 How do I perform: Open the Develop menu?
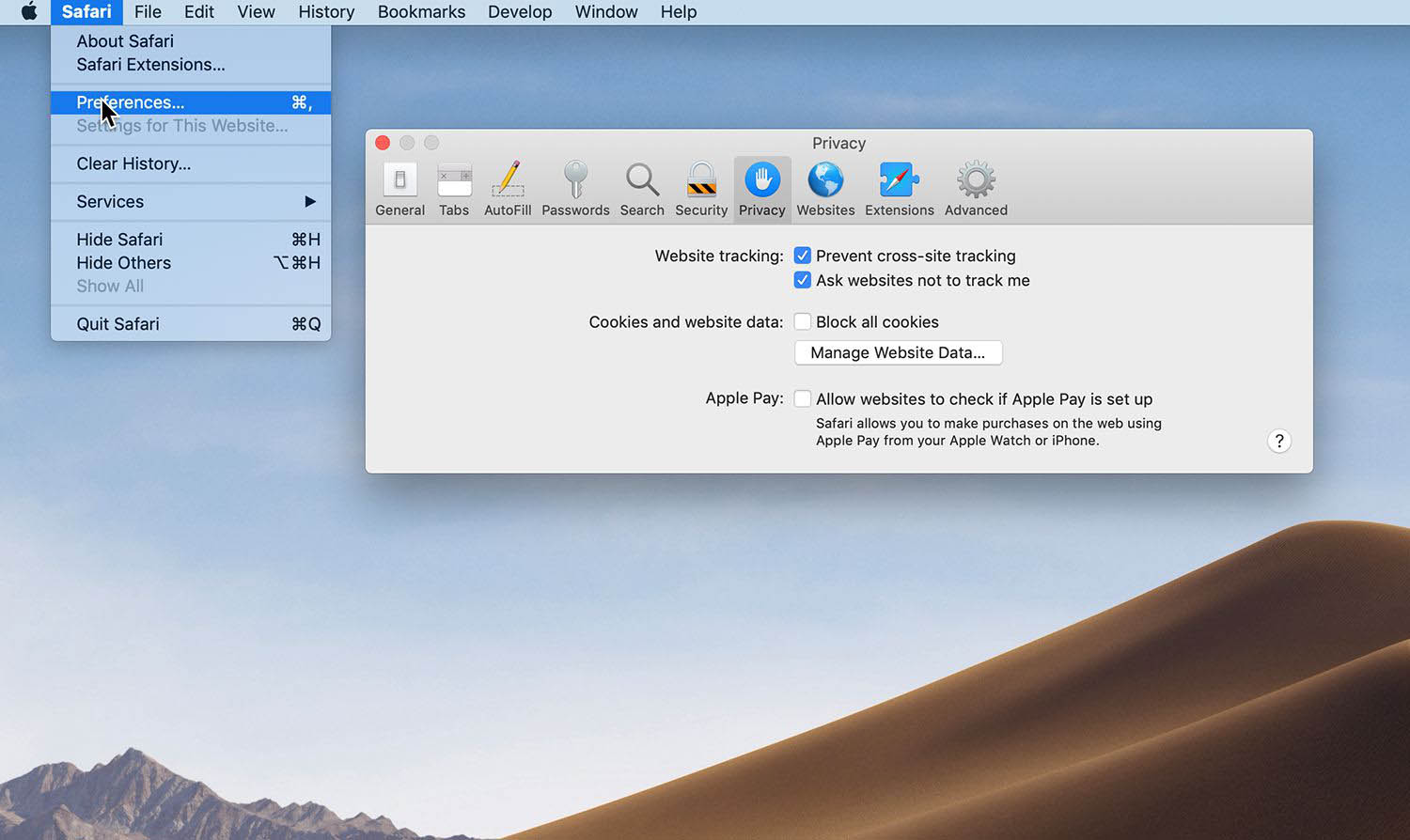(x=520, y=12)
